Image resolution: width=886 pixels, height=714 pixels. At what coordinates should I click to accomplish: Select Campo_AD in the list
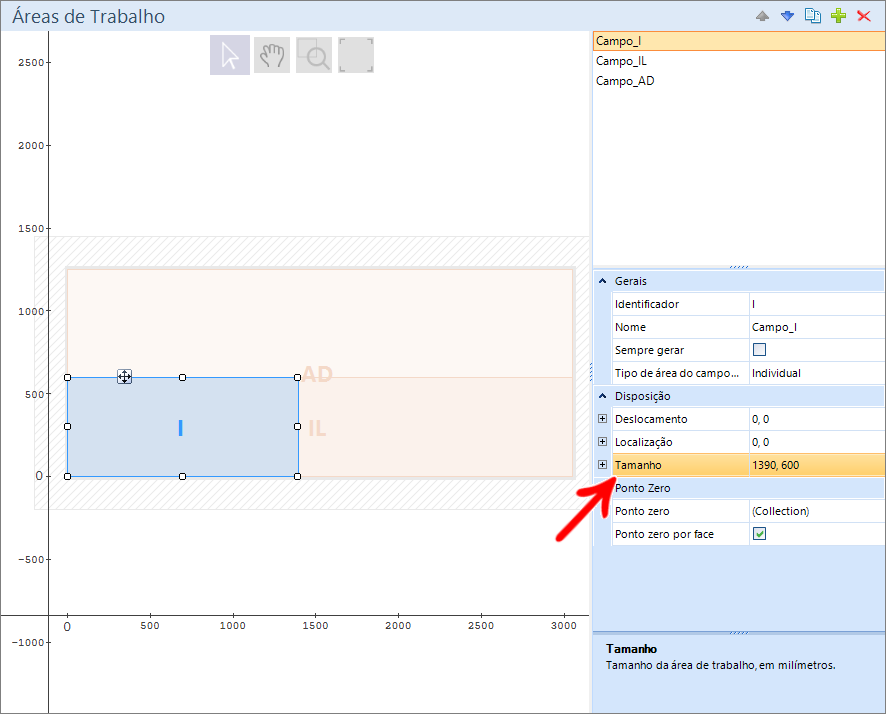pyautogui.click(x=739, y=81)
